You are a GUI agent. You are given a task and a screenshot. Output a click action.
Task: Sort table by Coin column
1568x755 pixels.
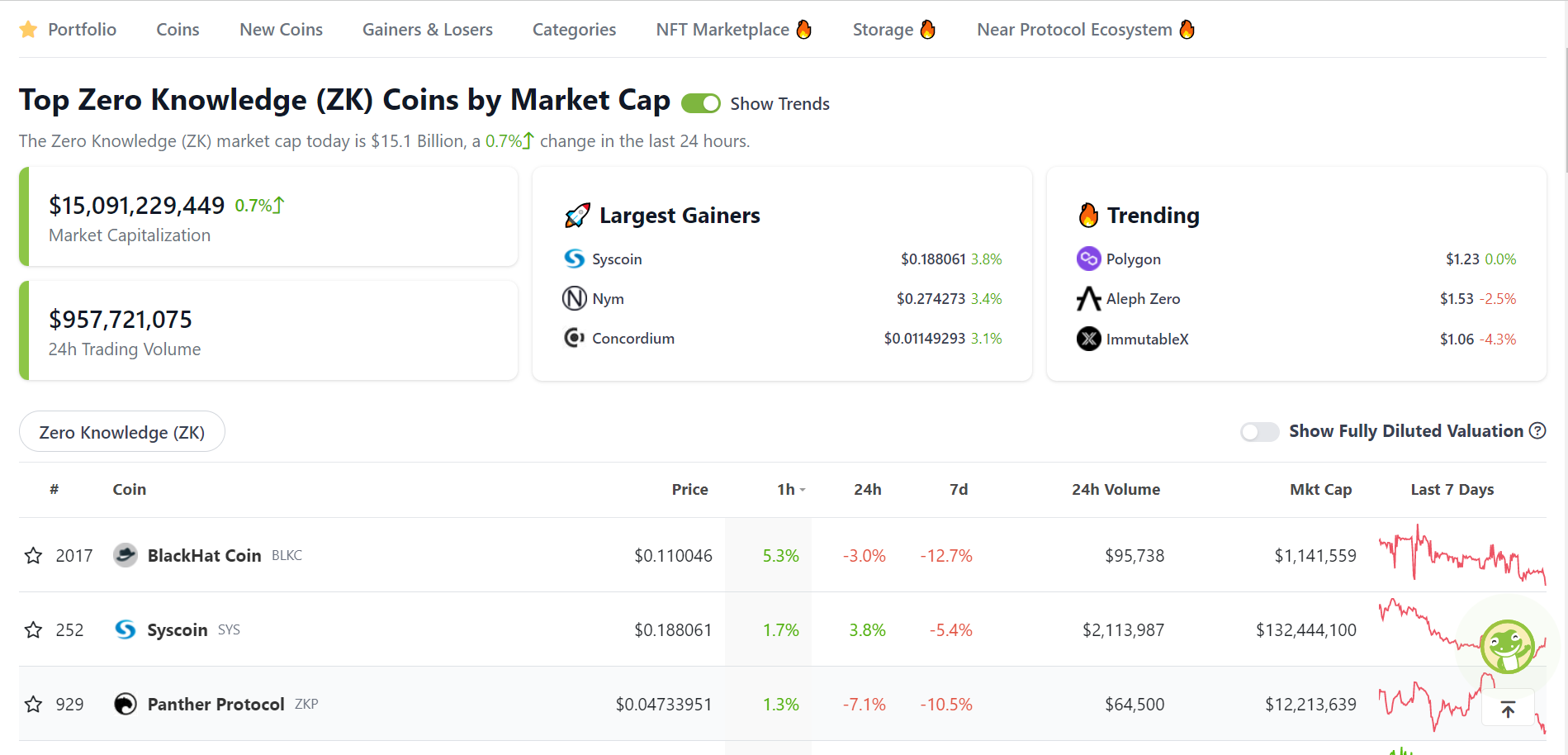tap(130, 490)
